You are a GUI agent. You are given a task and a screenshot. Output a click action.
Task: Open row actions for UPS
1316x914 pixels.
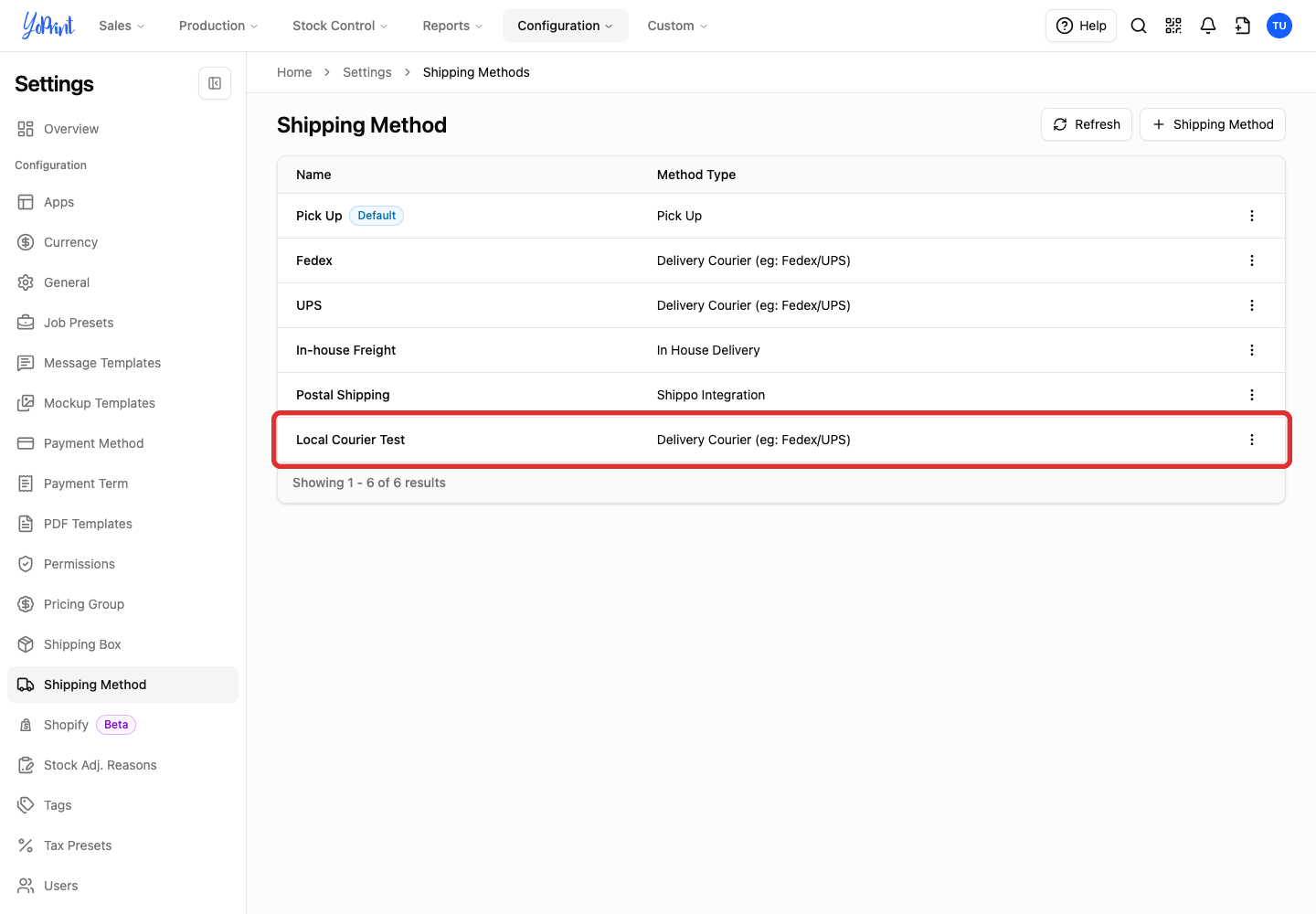1252,305
